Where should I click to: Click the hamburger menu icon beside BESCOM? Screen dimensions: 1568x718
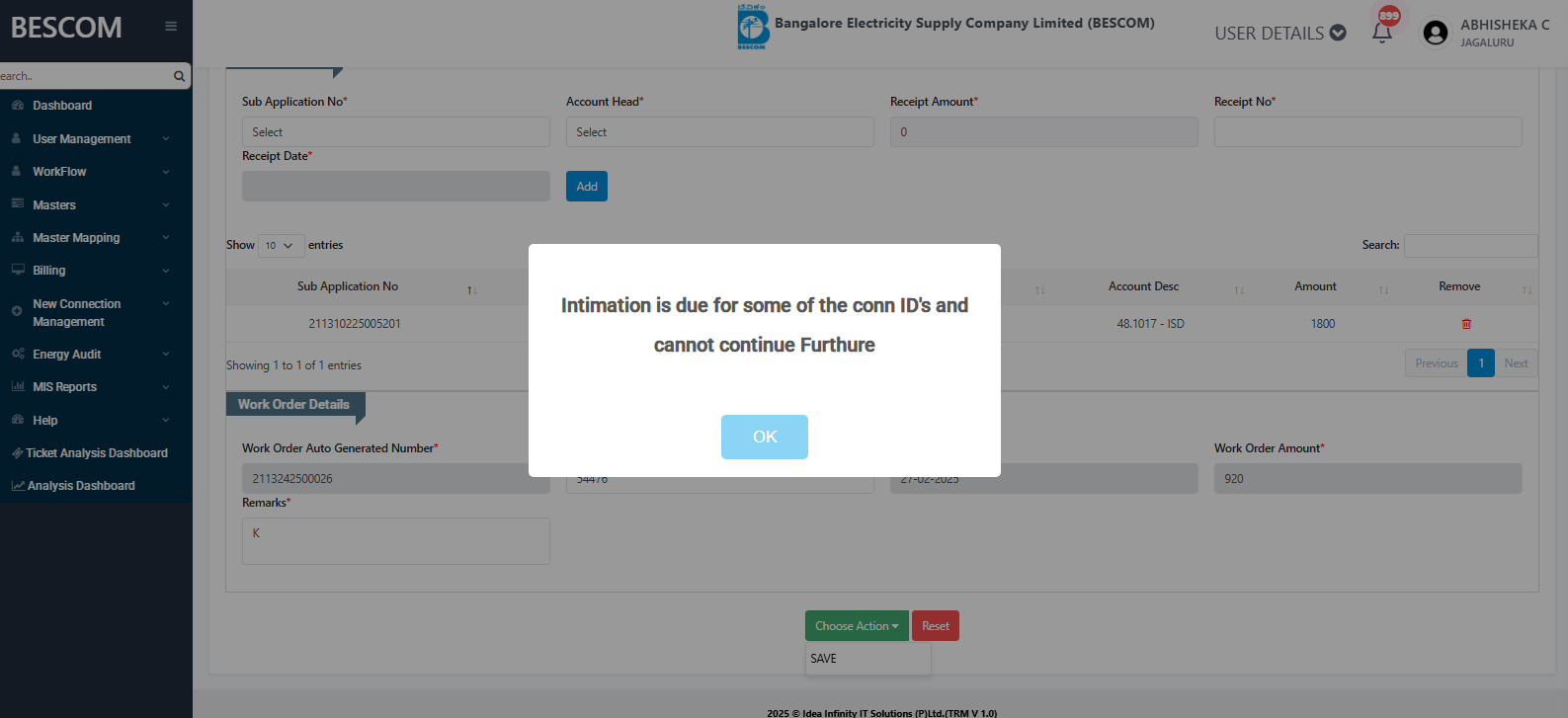click(x=171, y=27)
